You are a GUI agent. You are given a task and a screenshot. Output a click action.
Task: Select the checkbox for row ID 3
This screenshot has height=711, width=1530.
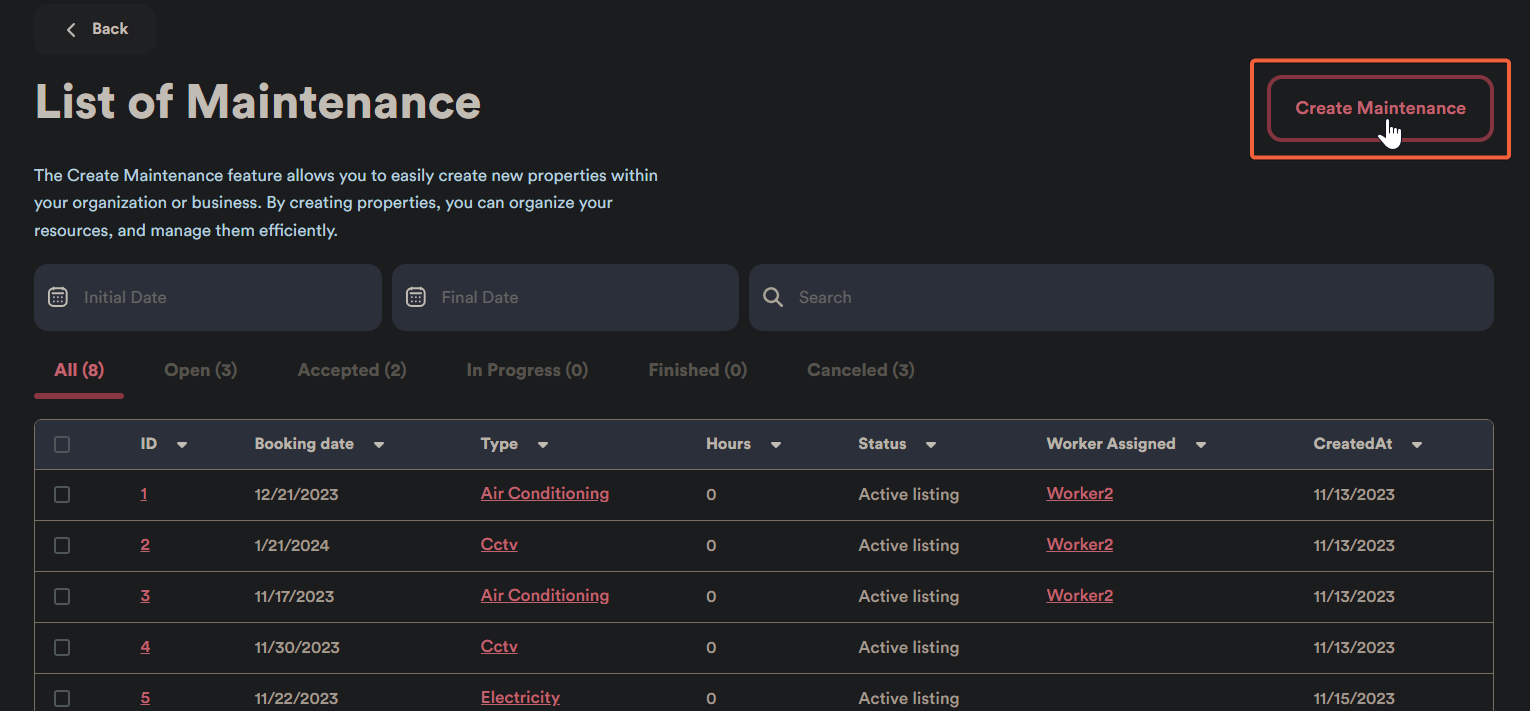[x=62, y=596]
